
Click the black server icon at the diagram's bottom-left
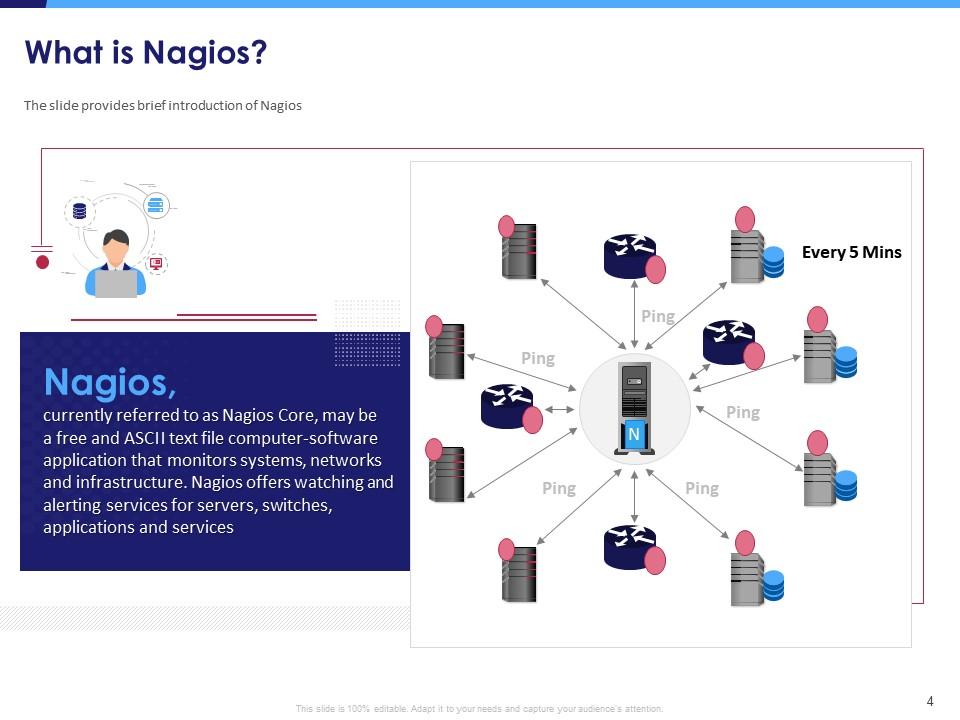tap(518, 572)
